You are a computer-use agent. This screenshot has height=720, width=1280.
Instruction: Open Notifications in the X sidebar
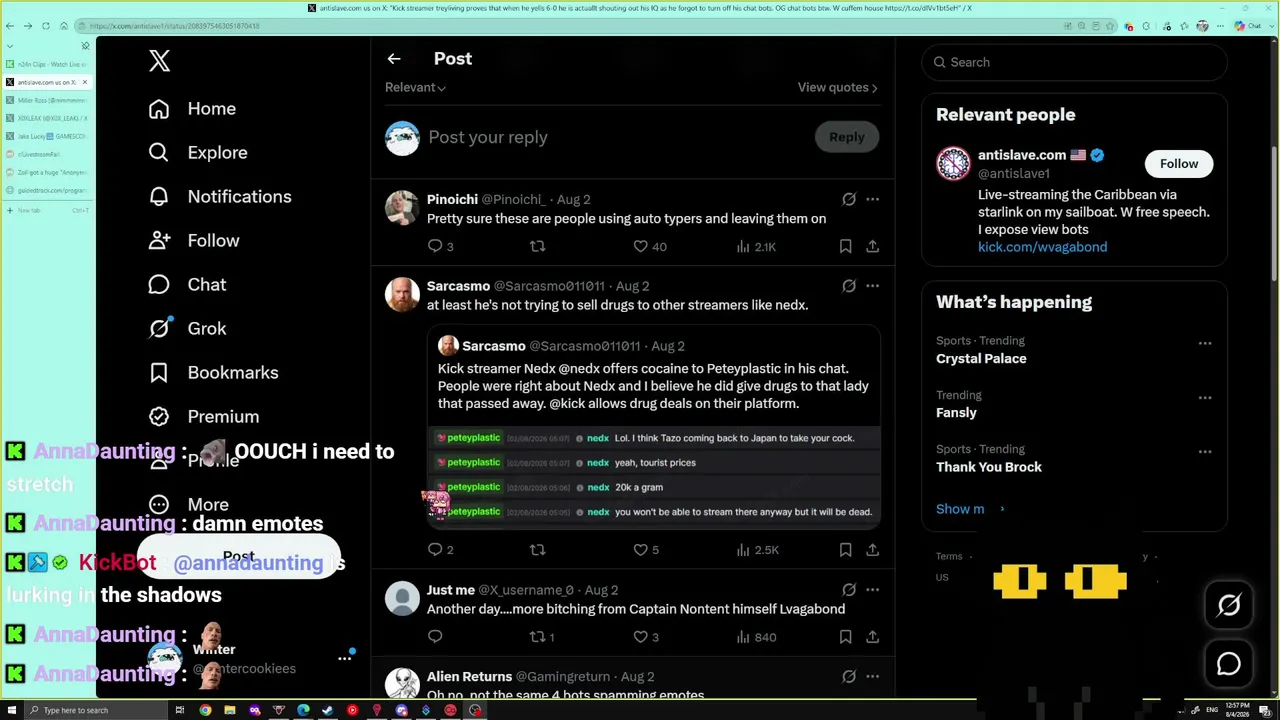(x=220, y=197)
